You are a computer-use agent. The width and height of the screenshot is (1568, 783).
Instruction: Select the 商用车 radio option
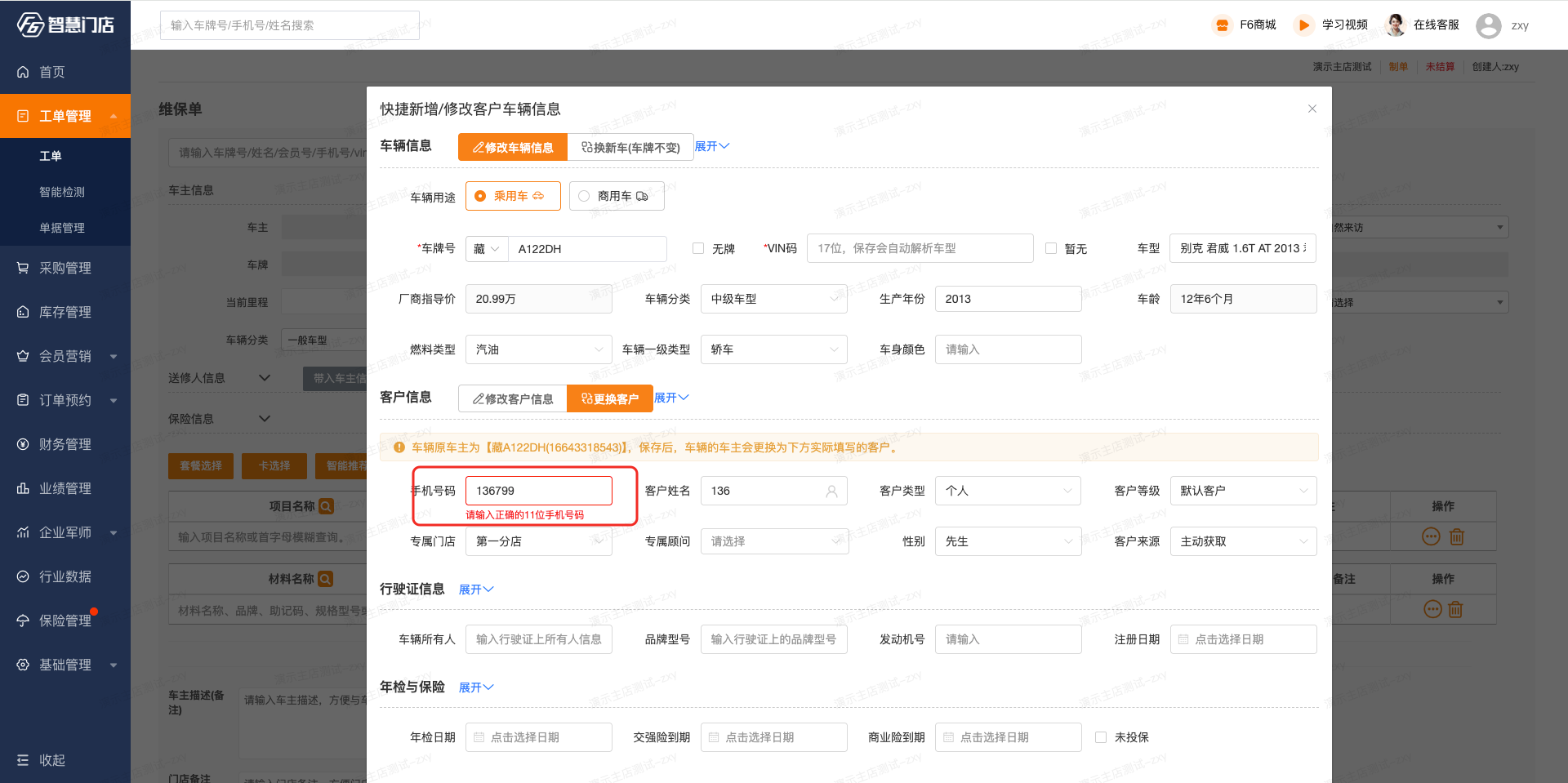pos(617,196)
